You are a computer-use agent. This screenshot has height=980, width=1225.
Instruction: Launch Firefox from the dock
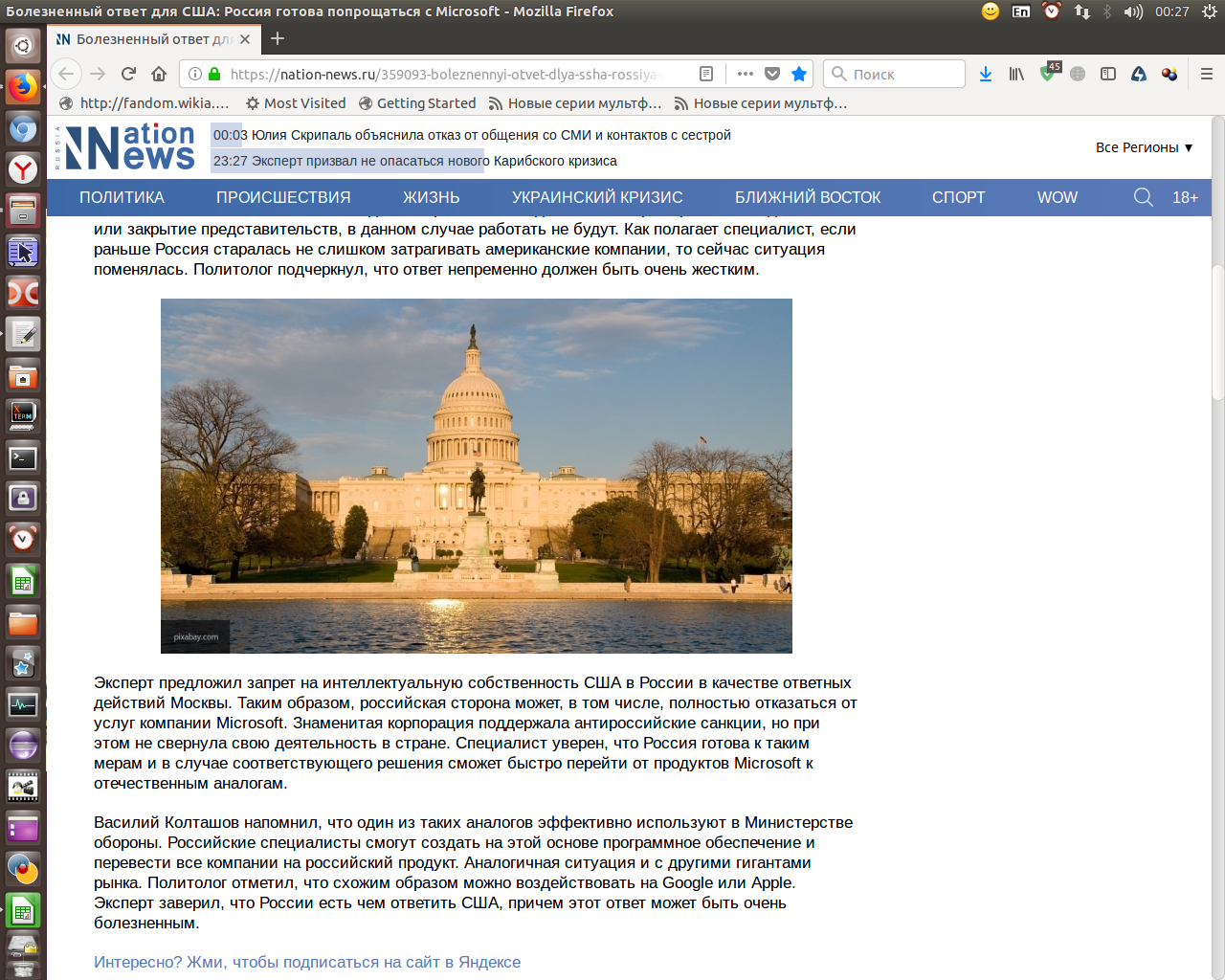23,87
